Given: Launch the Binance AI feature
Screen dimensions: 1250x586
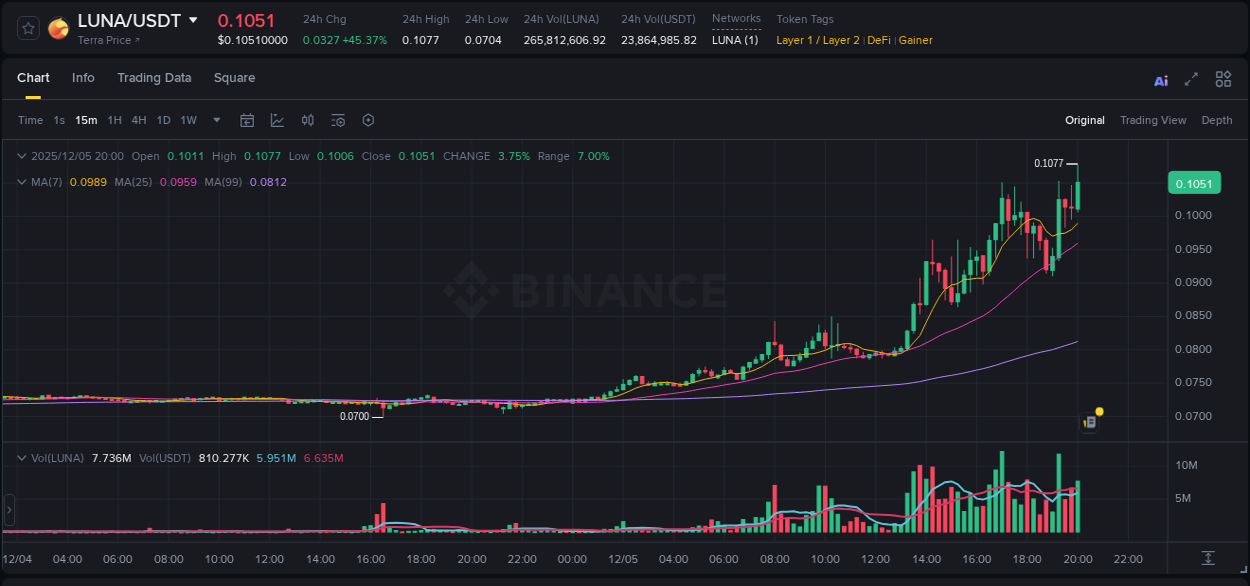Looking at the screenshot, I should [1160, 78].
